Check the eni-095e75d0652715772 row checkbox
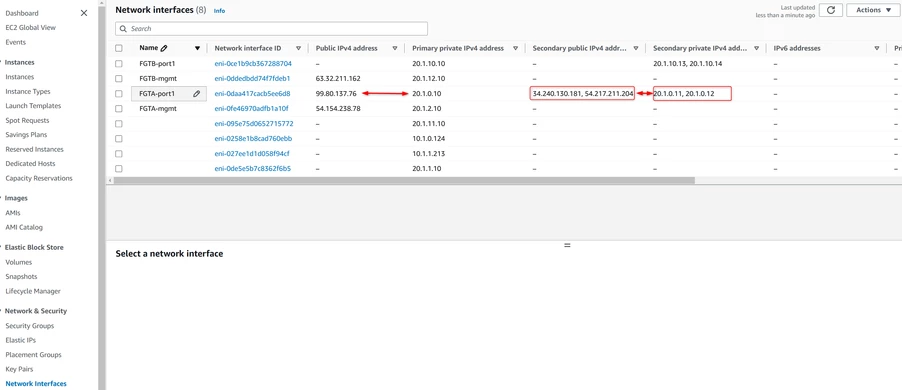902x390 pixels. (x=119, y=124)
